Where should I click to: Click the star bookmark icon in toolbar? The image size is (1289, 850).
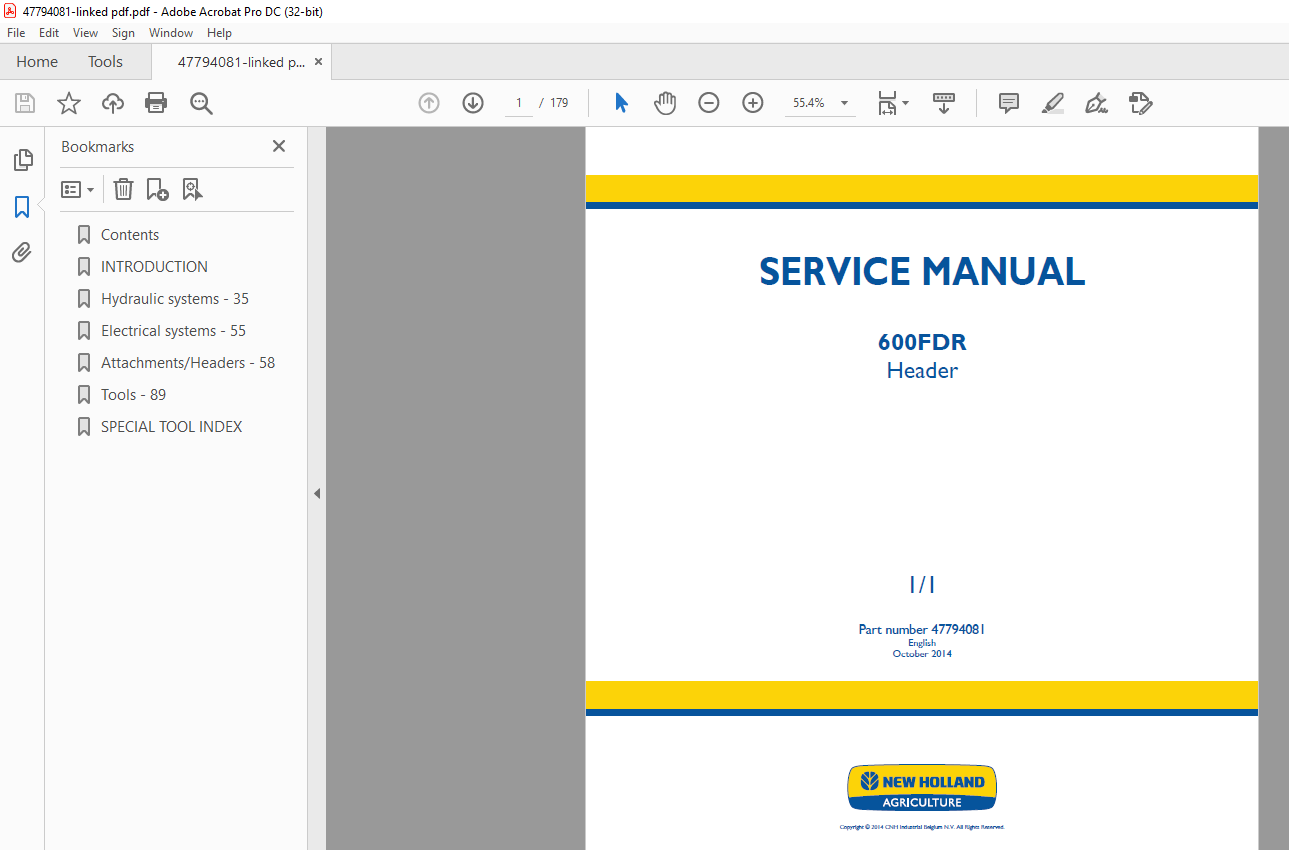point(68,103)
